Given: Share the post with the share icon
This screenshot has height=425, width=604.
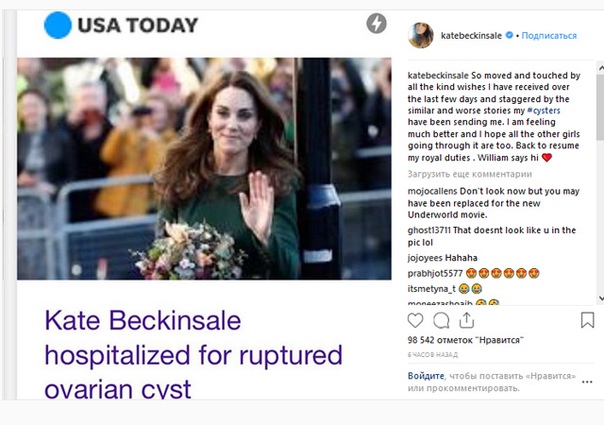Looking at the screenshot, I should pos(466,320).
